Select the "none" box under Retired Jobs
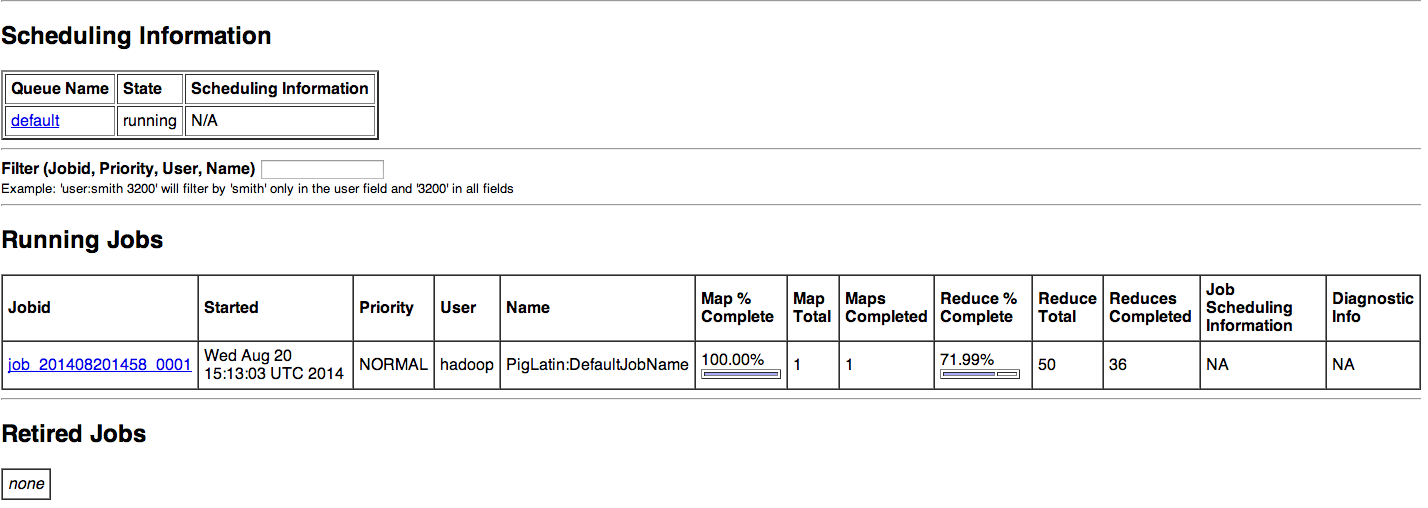This screenshot has height=508, width=1428. [26, 484]
